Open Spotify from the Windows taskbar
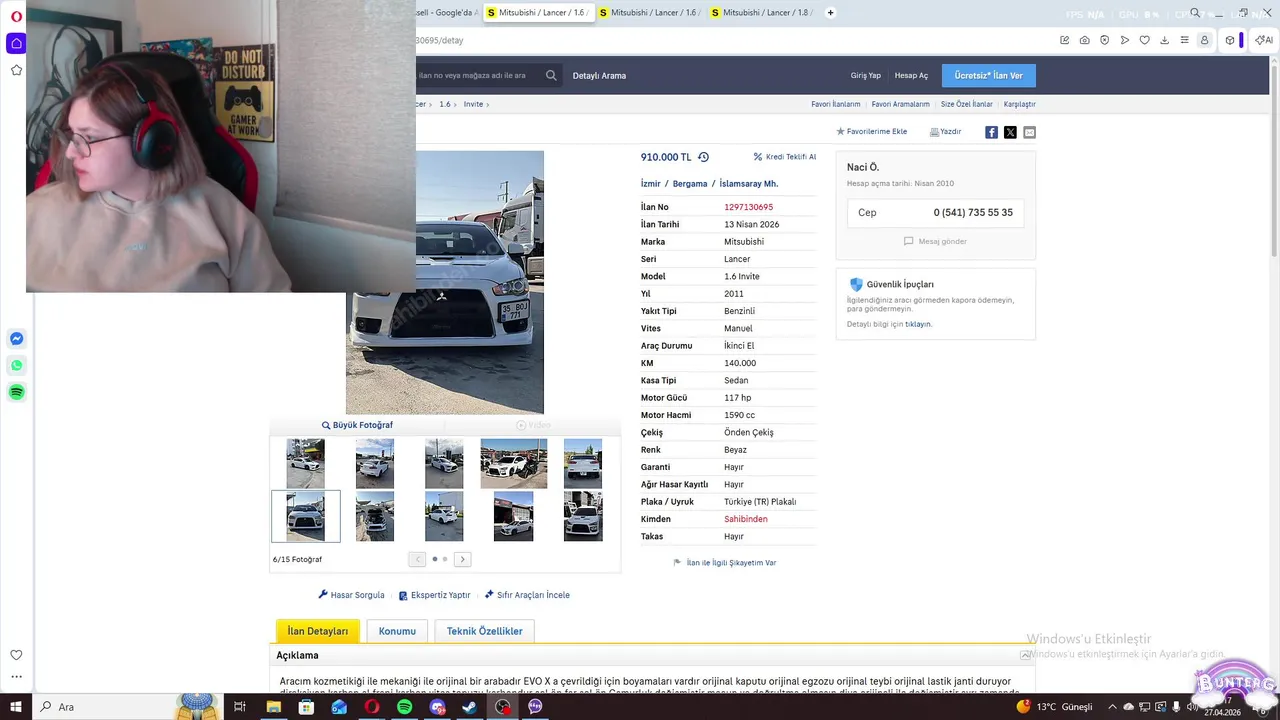 (x=404, y=707)
